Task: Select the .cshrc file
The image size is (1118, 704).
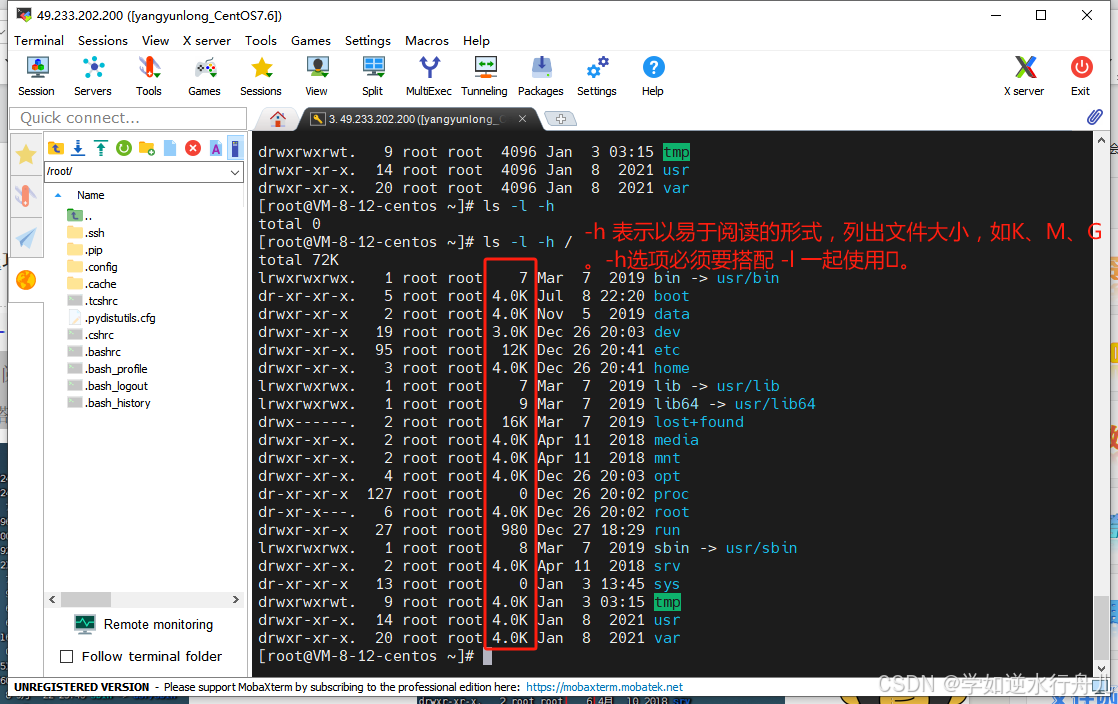Action: (90, 335)
